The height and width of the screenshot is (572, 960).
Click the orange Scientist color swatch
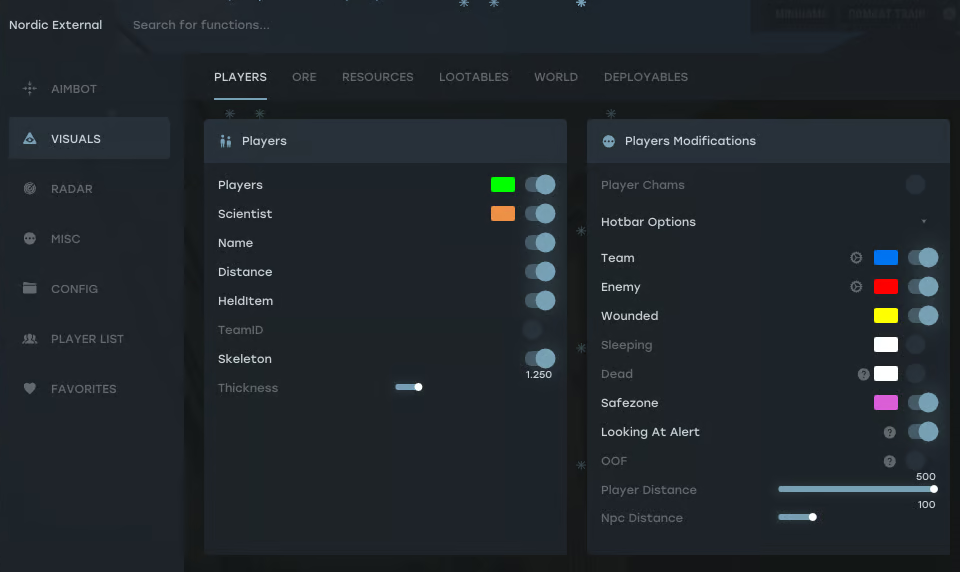point(503,213)
